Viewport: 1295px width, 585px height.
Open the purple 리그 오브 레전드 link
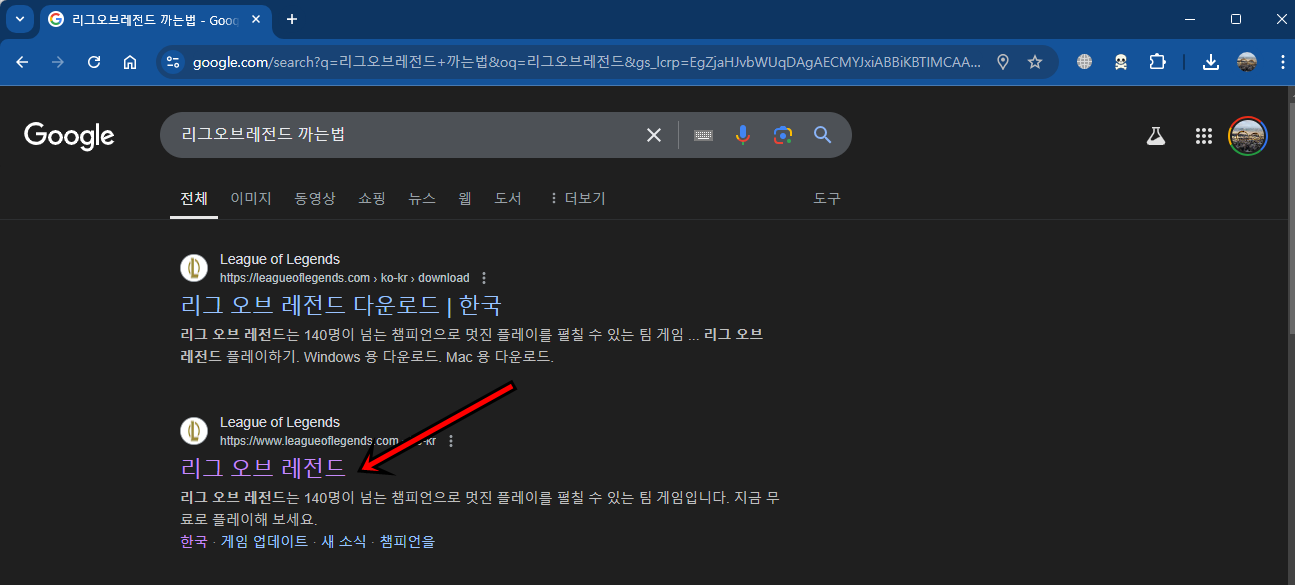(263, 467)
